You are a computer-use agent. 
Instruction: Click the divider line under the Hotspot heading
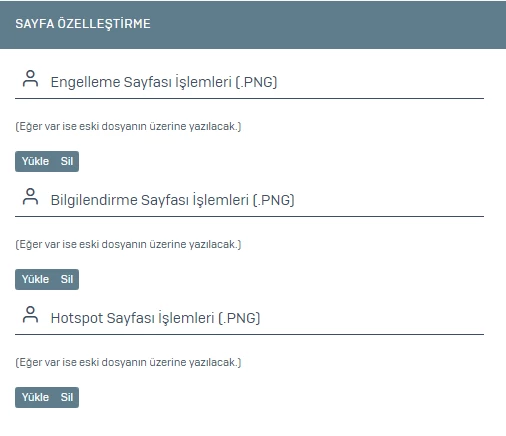pyautogui.click(x=249, y=334)
